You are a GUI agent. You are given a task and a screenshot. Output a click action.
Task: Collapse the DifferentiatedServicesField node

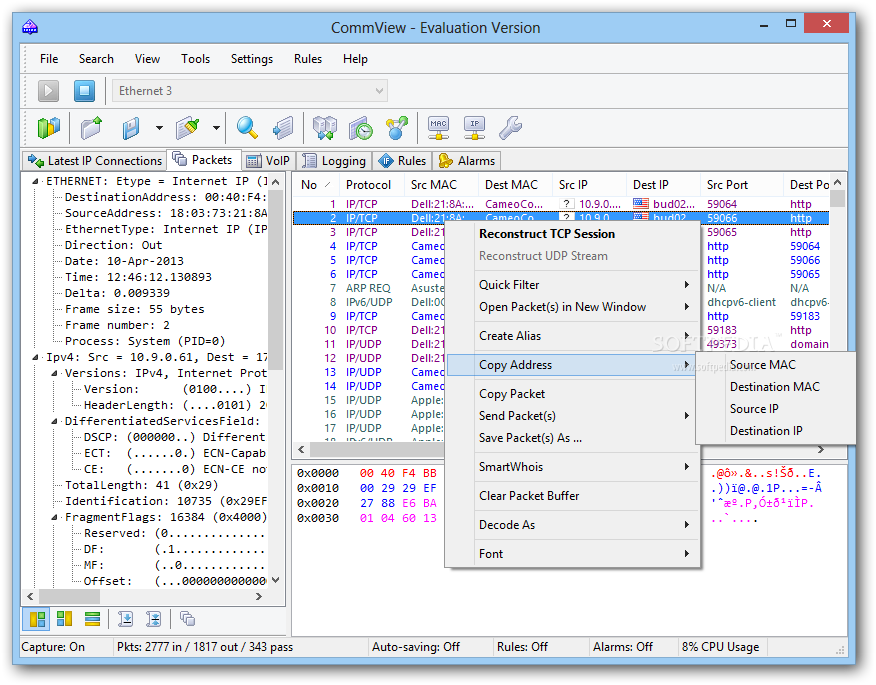click(54, 421)
